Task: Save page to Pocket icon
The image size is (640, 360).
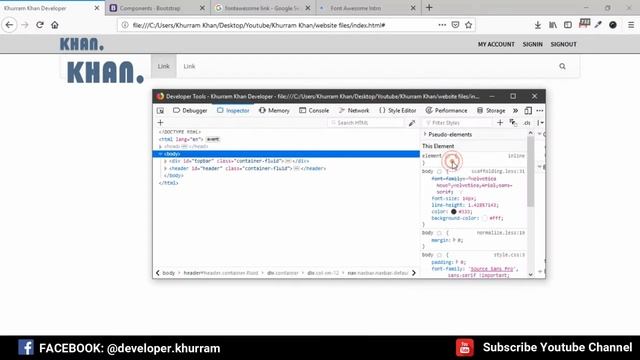Action: click(456, 25)
